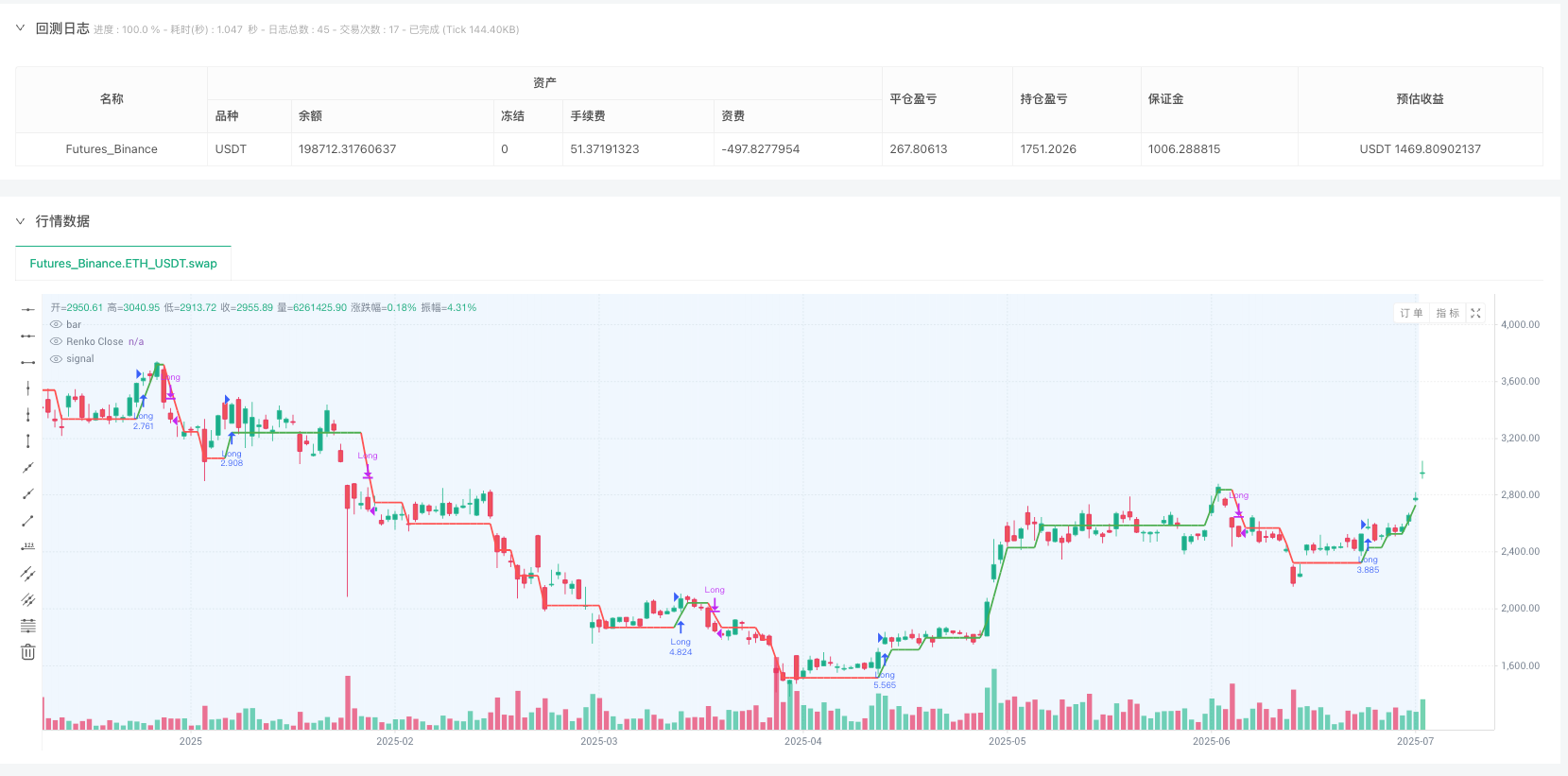Open the Futures_Binance.ETH_USDT.swap tab
1568x776 pixels.
123,264
